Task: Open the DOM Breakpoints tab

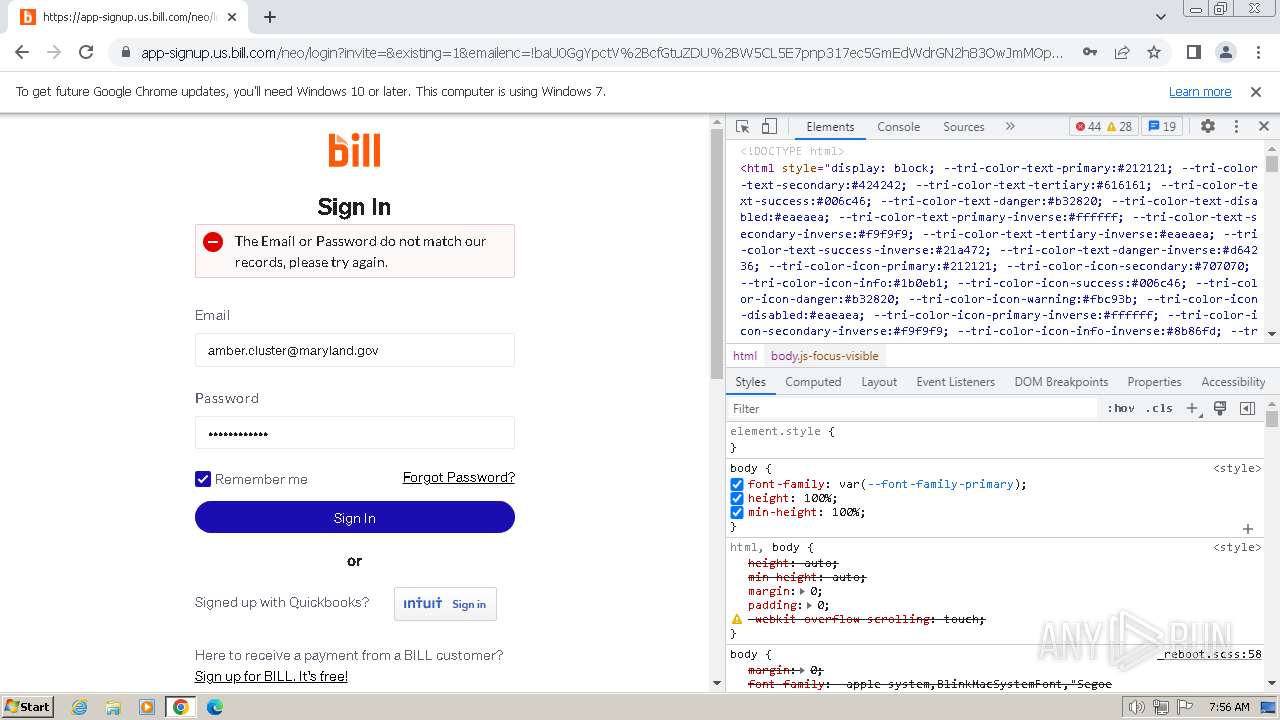Action: (x=1061, y=382)
